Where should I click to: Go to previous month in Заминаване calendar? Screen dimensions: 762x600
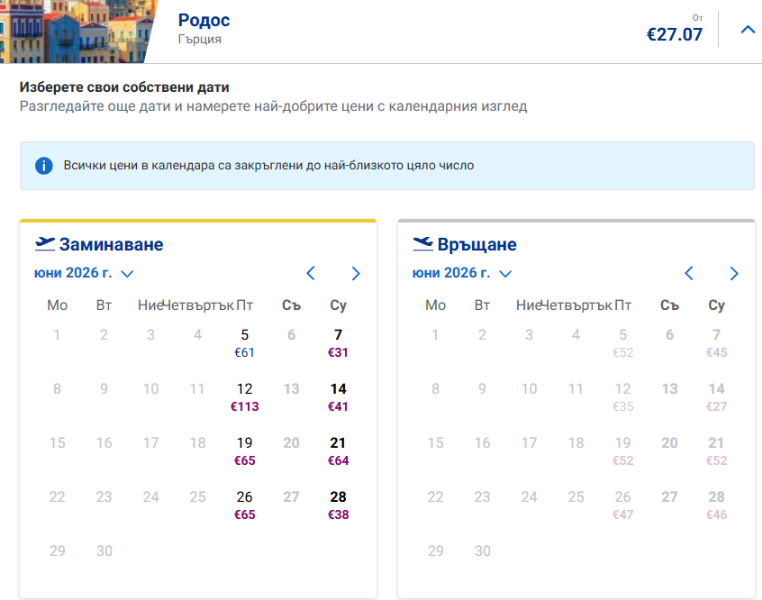click(311, 273)
